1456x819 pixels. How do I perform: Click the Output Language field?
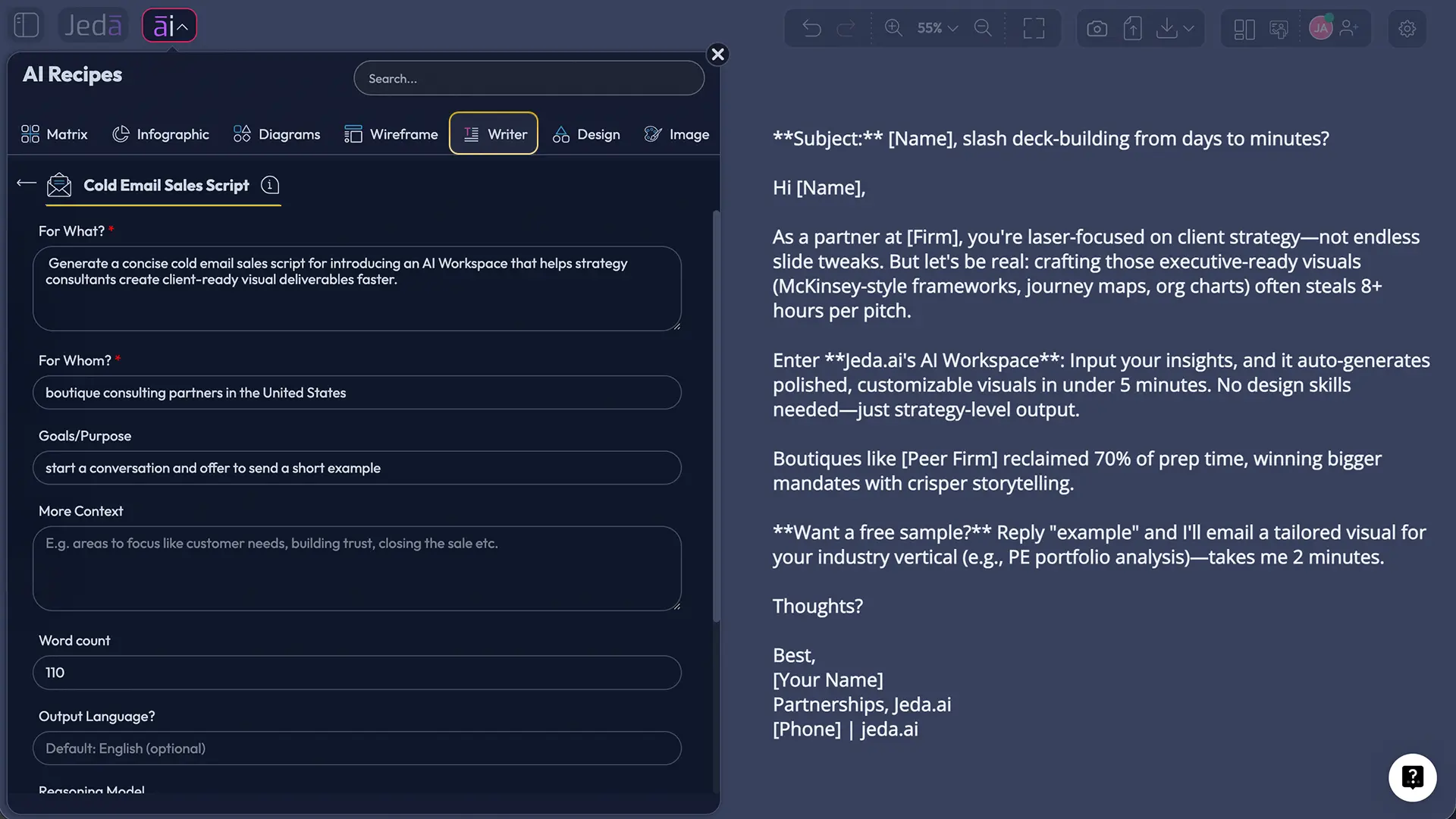pyautogui.click(x=357, y=748)
